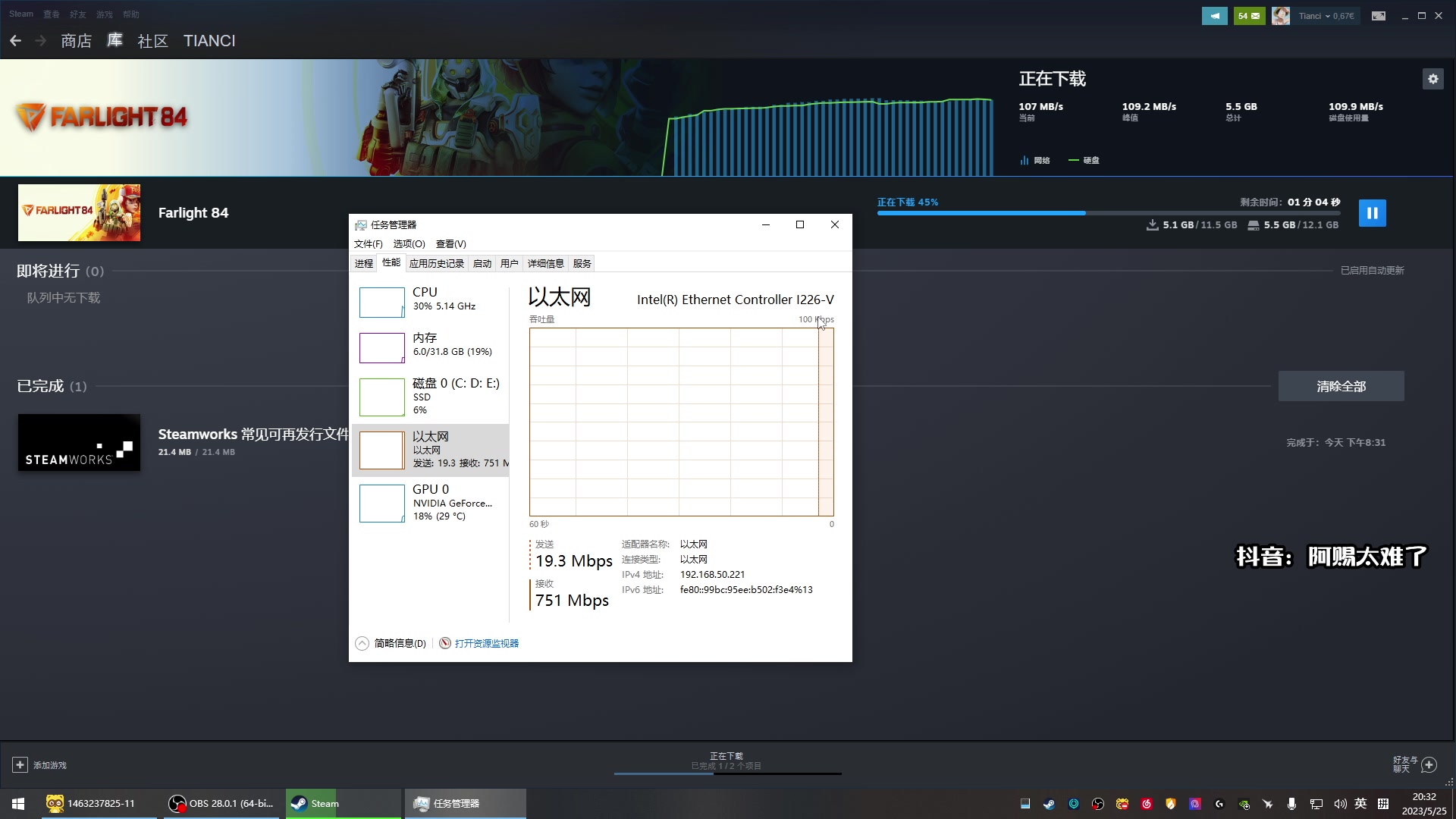Toggle 网络 legend in download graph
Viewport: 1456px width, 819px height.
[1035, 160]
